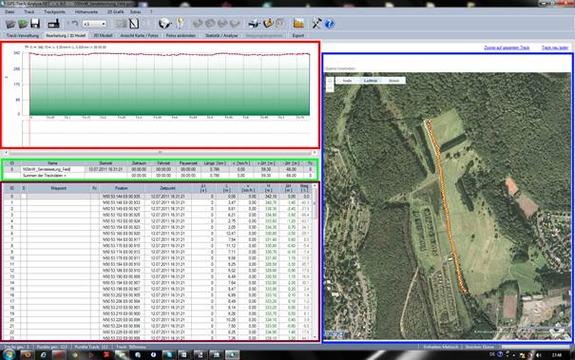
Task: Open the zoom factor dropdown in toolbar
Action: pos(94,24)
